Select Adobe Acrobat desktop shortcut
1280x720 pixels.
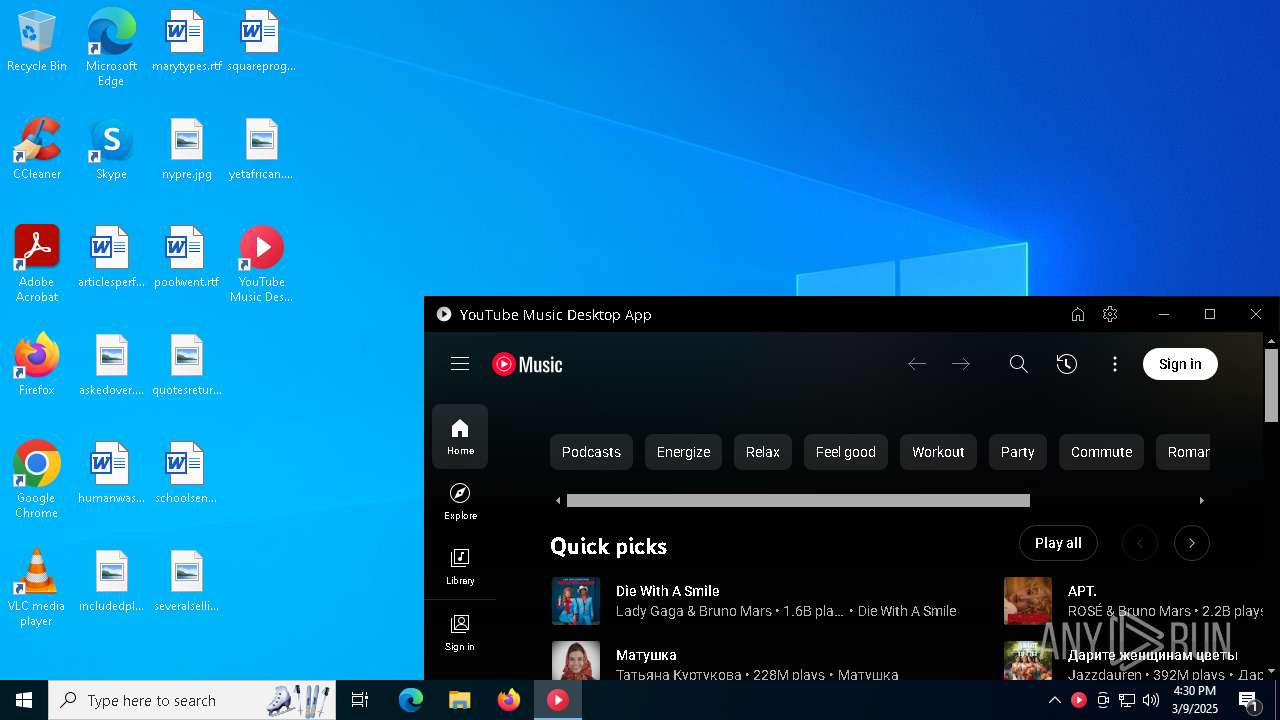click(37, 264)
